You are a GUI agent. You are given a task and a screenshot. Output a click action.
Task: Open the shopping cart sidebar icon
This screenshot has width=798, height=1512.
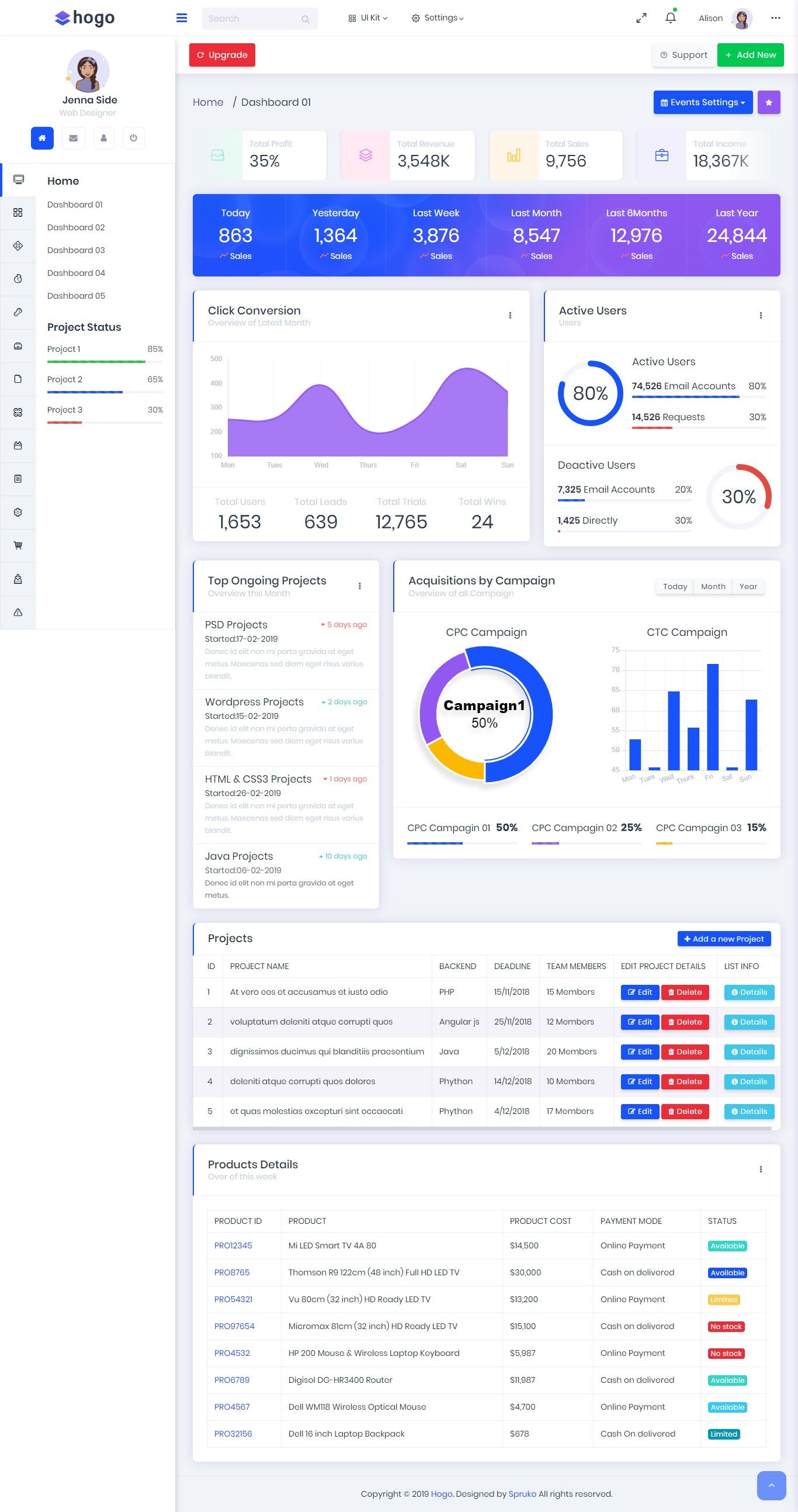(x=18, y=545)
